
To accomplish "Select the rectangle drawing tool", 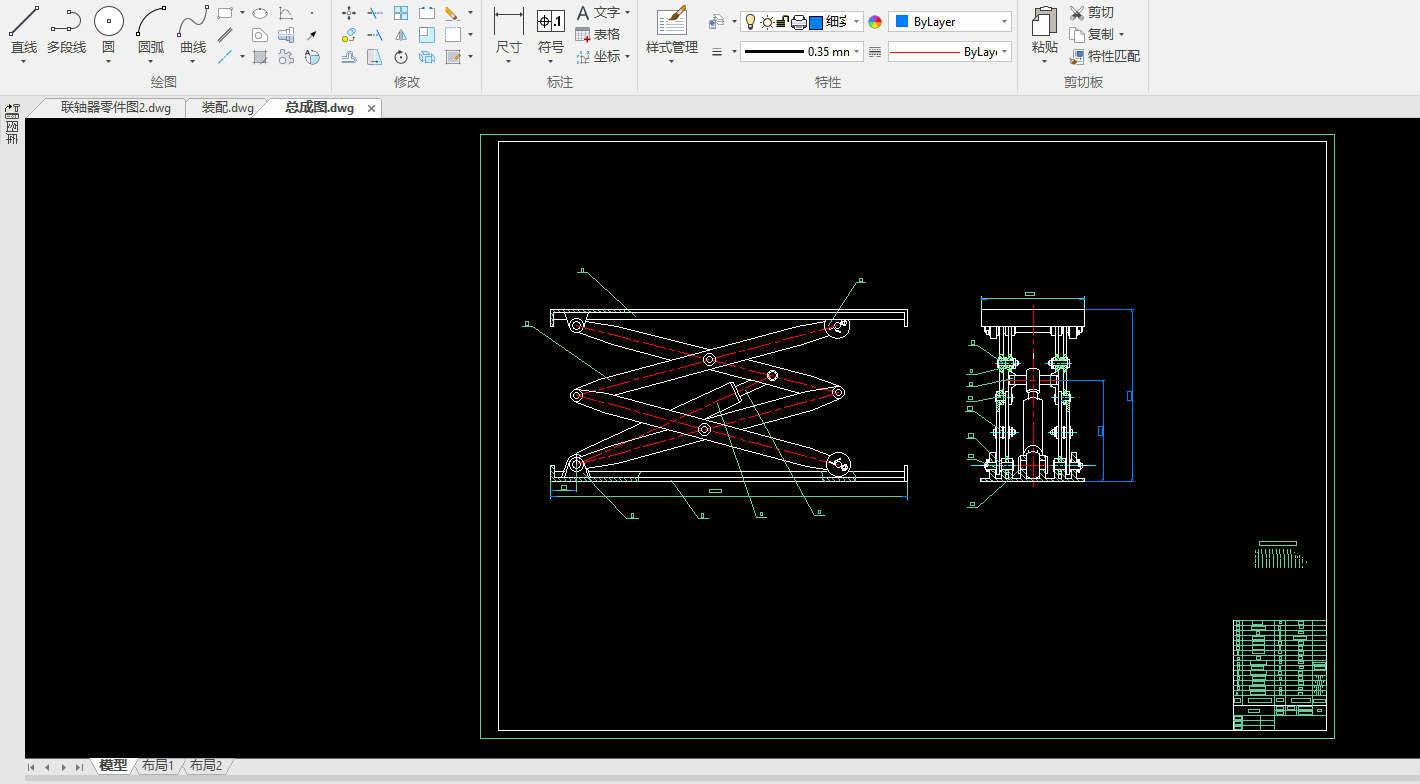I will click(x=225, y=13).
